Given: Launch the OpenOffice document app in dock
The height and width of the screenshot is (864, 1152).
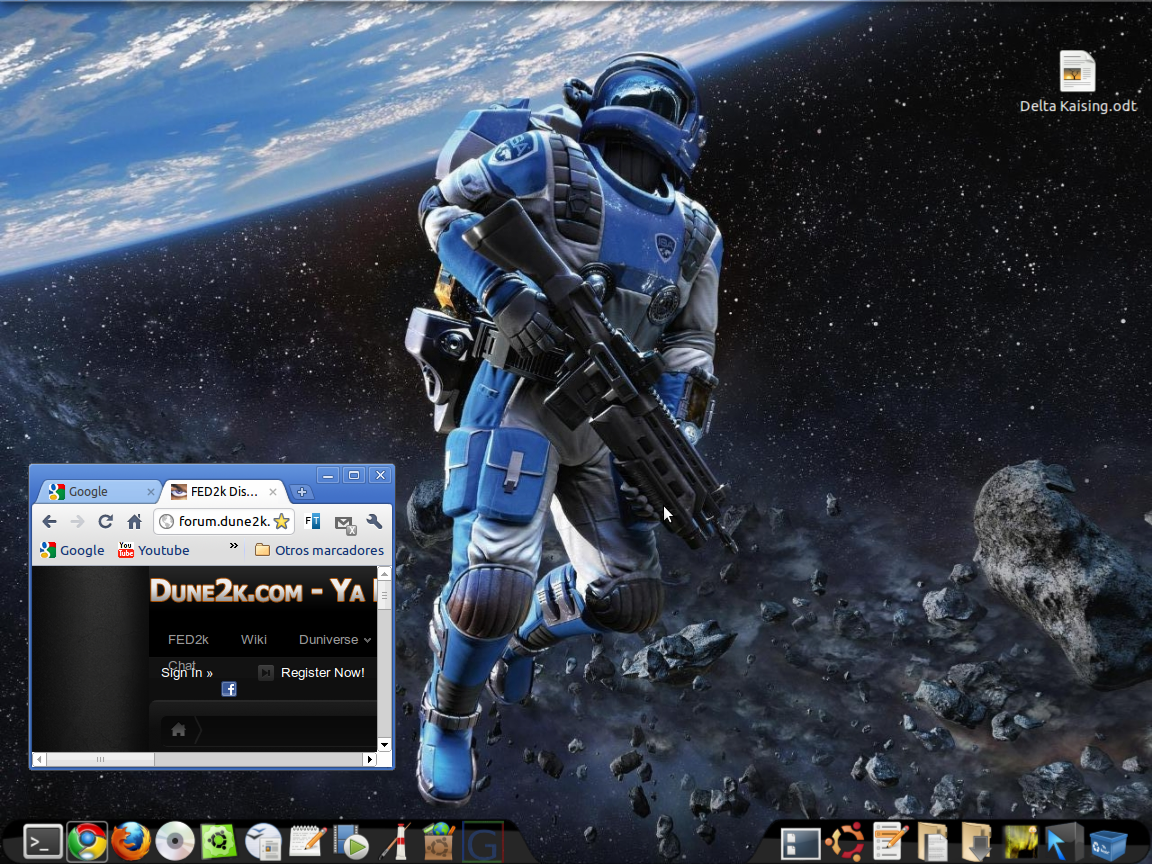Looking at the screenshot, I should tap(263, 842).
